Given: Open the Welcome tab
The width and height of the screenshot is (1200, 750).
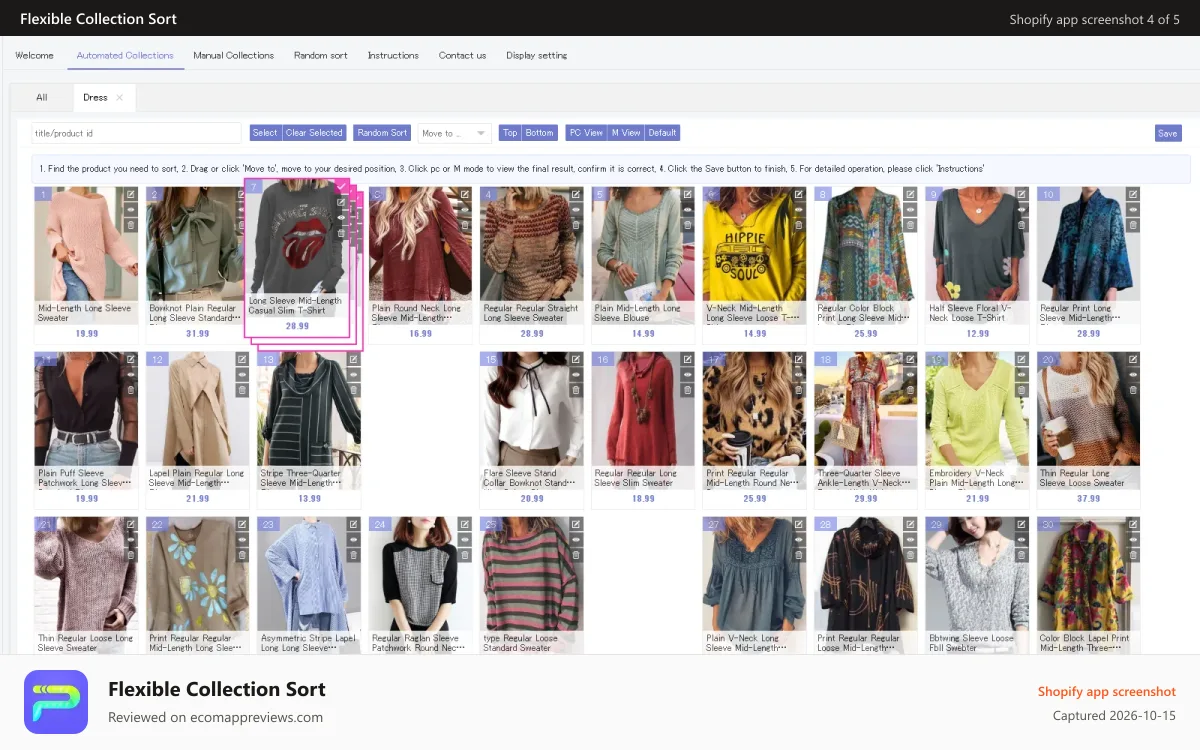Looking at the screenshot, I should [x=34, y=55].
